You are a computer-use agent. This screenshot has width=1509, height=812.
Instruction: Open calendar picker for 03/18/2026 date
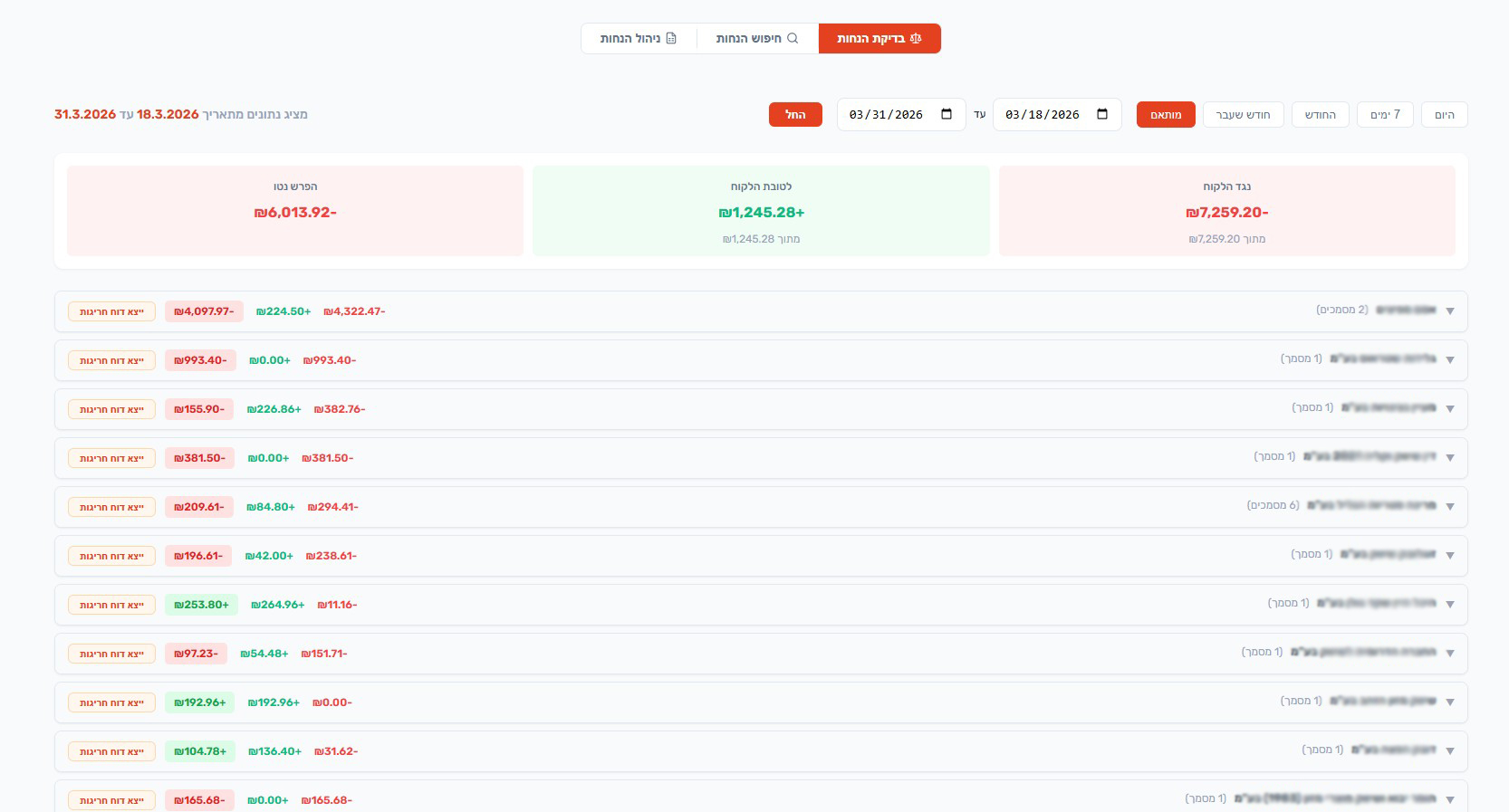(1102, 114)
